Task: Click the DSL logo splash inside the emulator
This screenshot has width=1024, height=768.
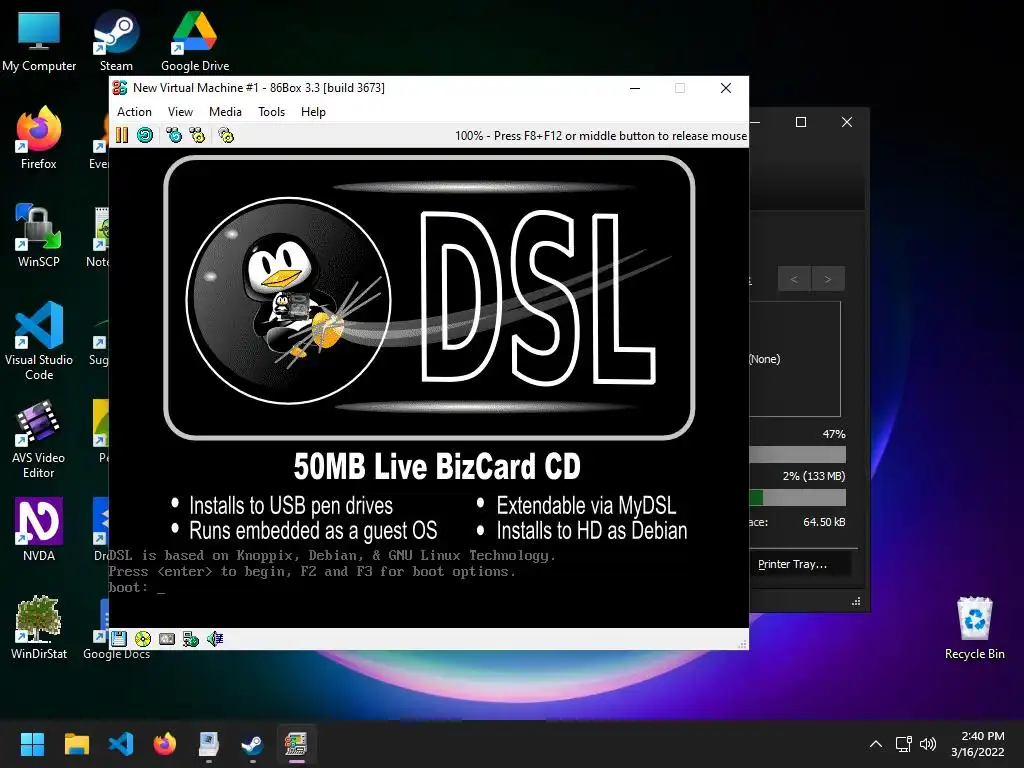Action: click(429, 298)
